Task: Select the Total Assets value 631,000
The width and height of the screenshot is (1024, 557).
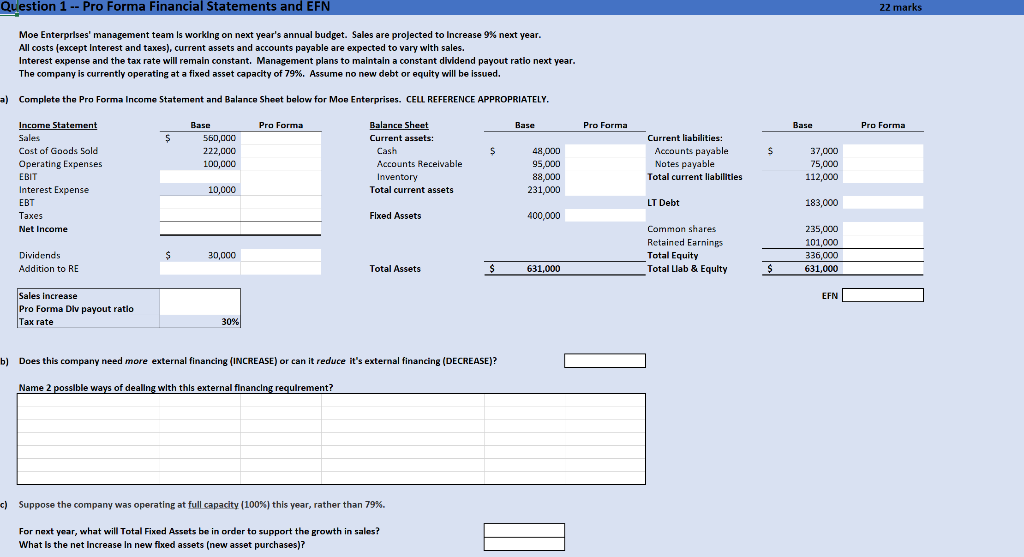Action: click(543, 268)
